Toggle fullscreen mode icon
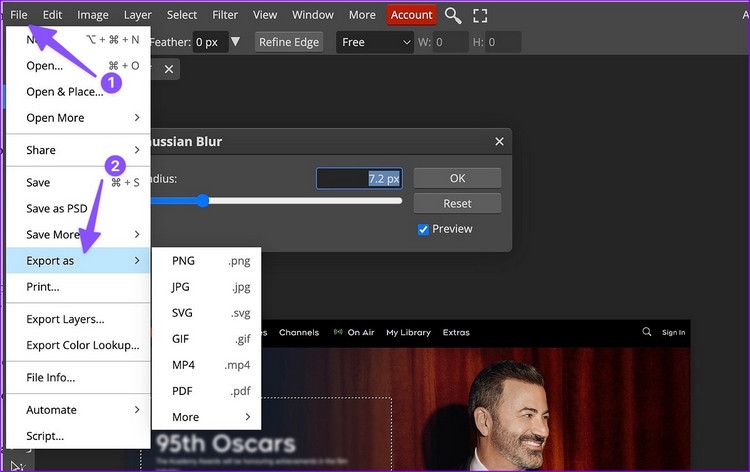This screenshot has height=472, width=750. [x=480, y=16]
